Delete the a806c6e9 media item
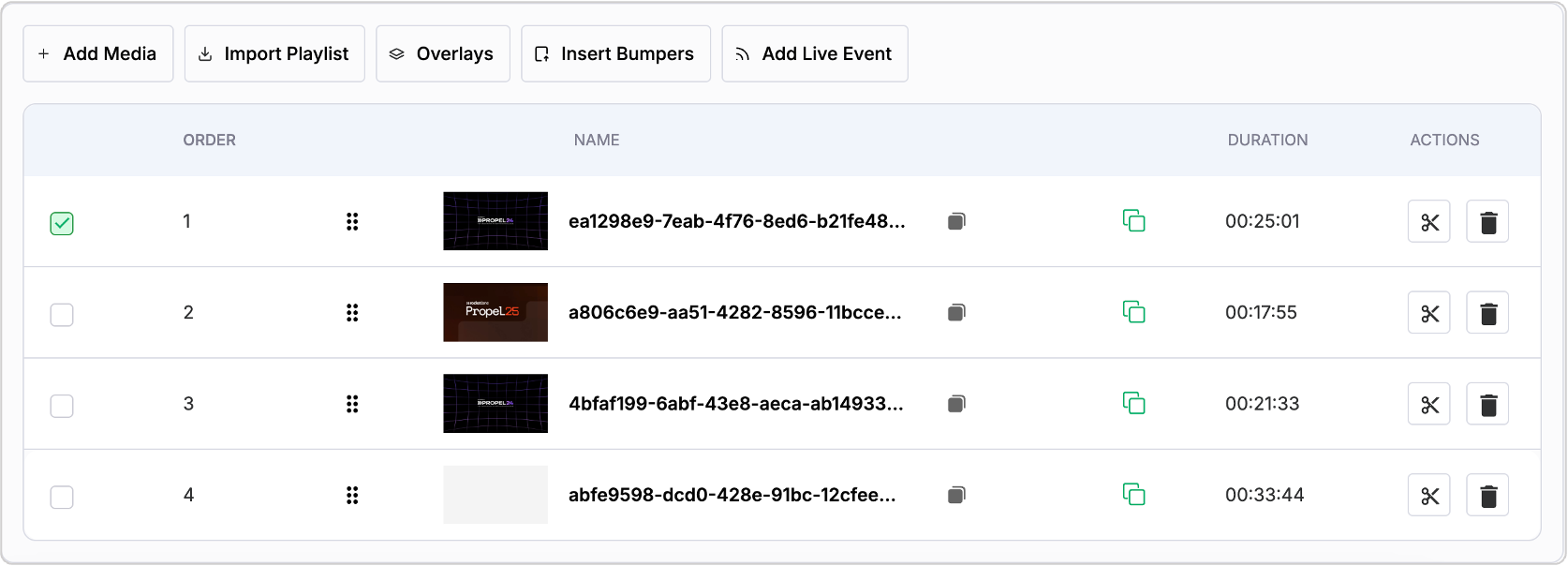Screen dimensions: 1568x566 pyautogui.click(x=1487, y=313)
